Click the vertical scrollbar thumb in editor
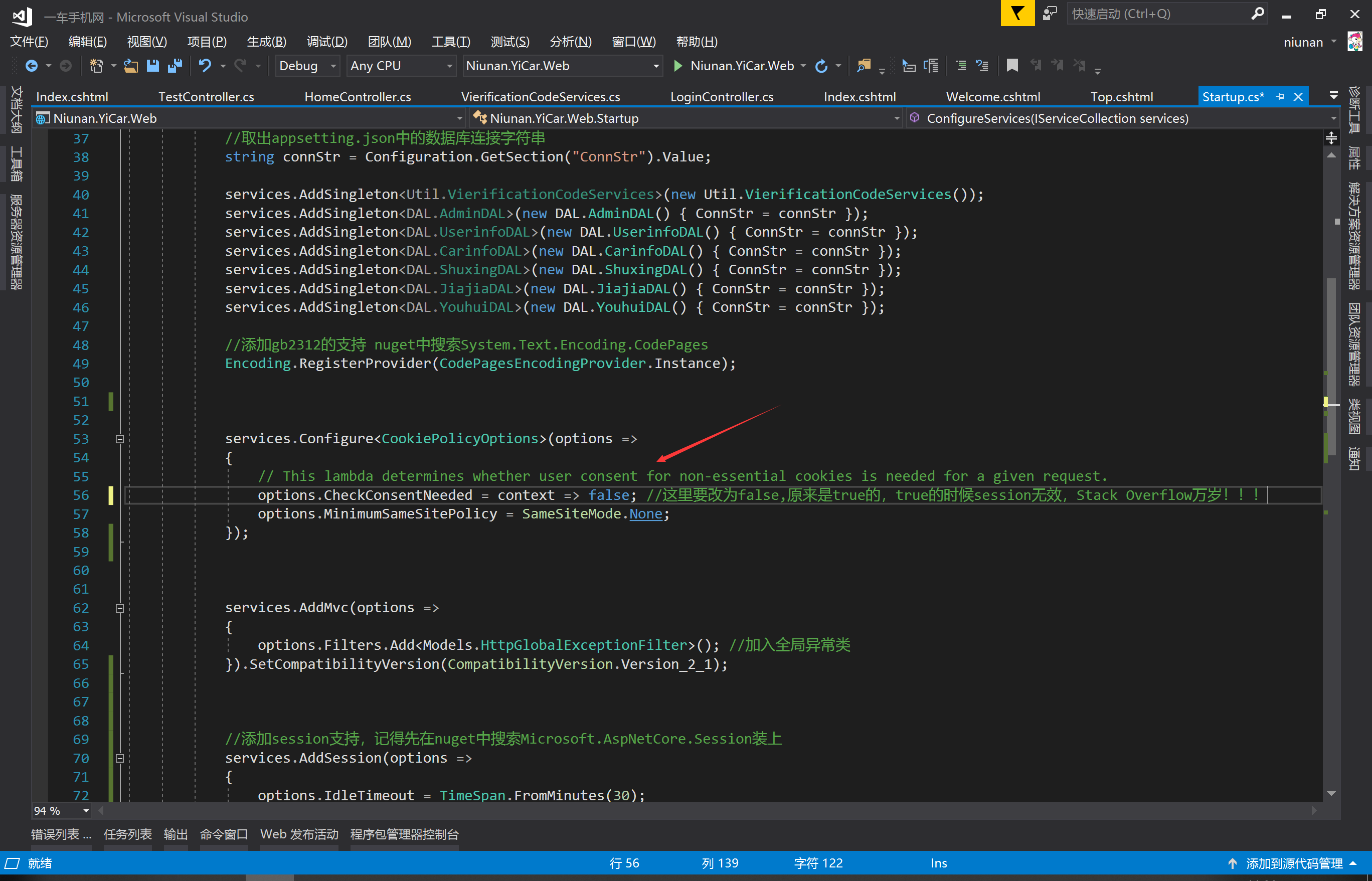 pos(1331,343)
